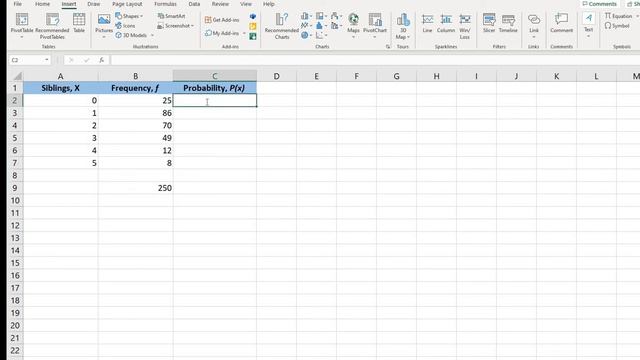Insert a Line sparkline

(427, 23)
